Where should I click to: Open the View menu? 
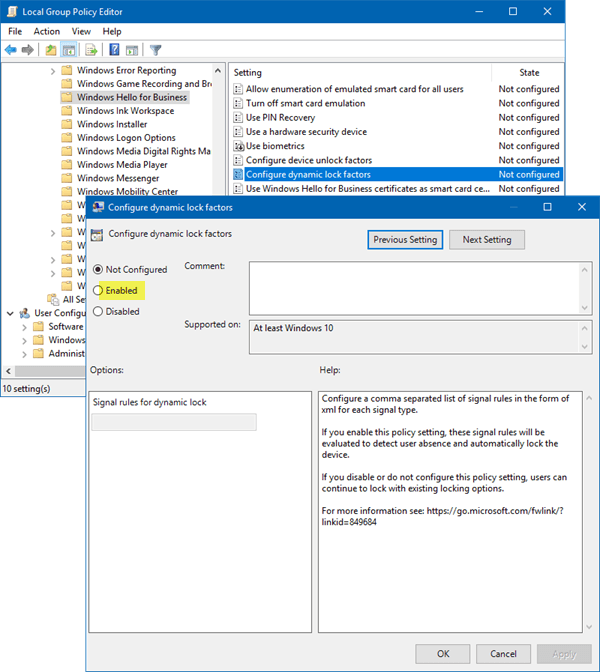[81, 31]
